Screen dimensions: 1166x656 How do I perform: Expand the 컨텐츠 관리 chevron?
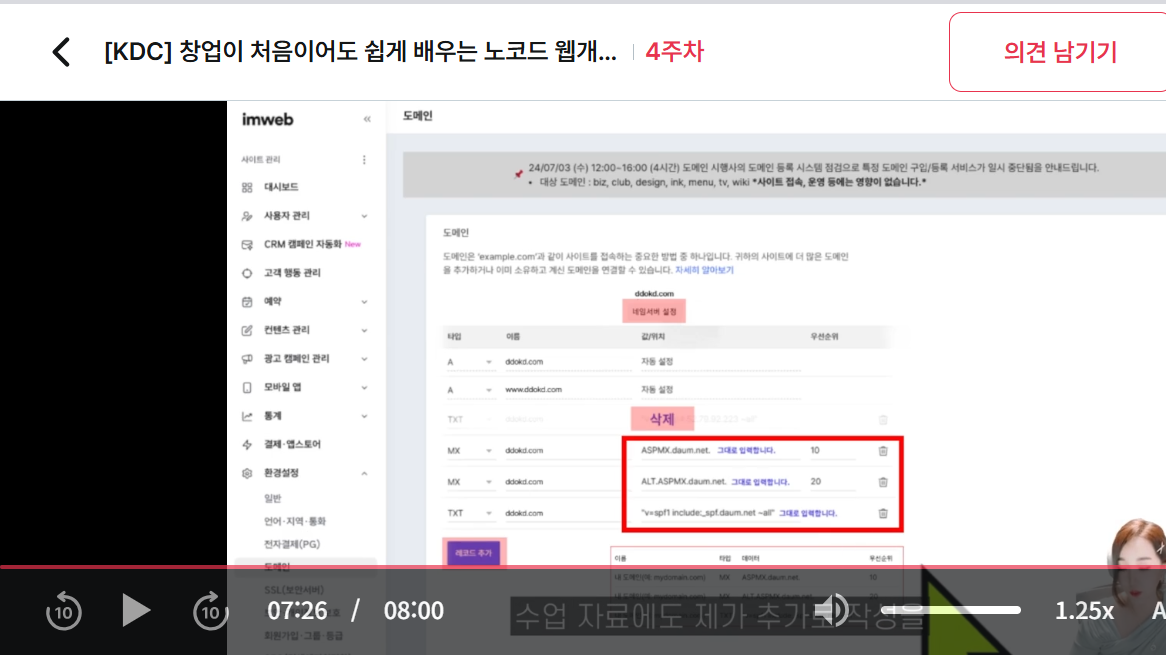[x=364, y=330]
